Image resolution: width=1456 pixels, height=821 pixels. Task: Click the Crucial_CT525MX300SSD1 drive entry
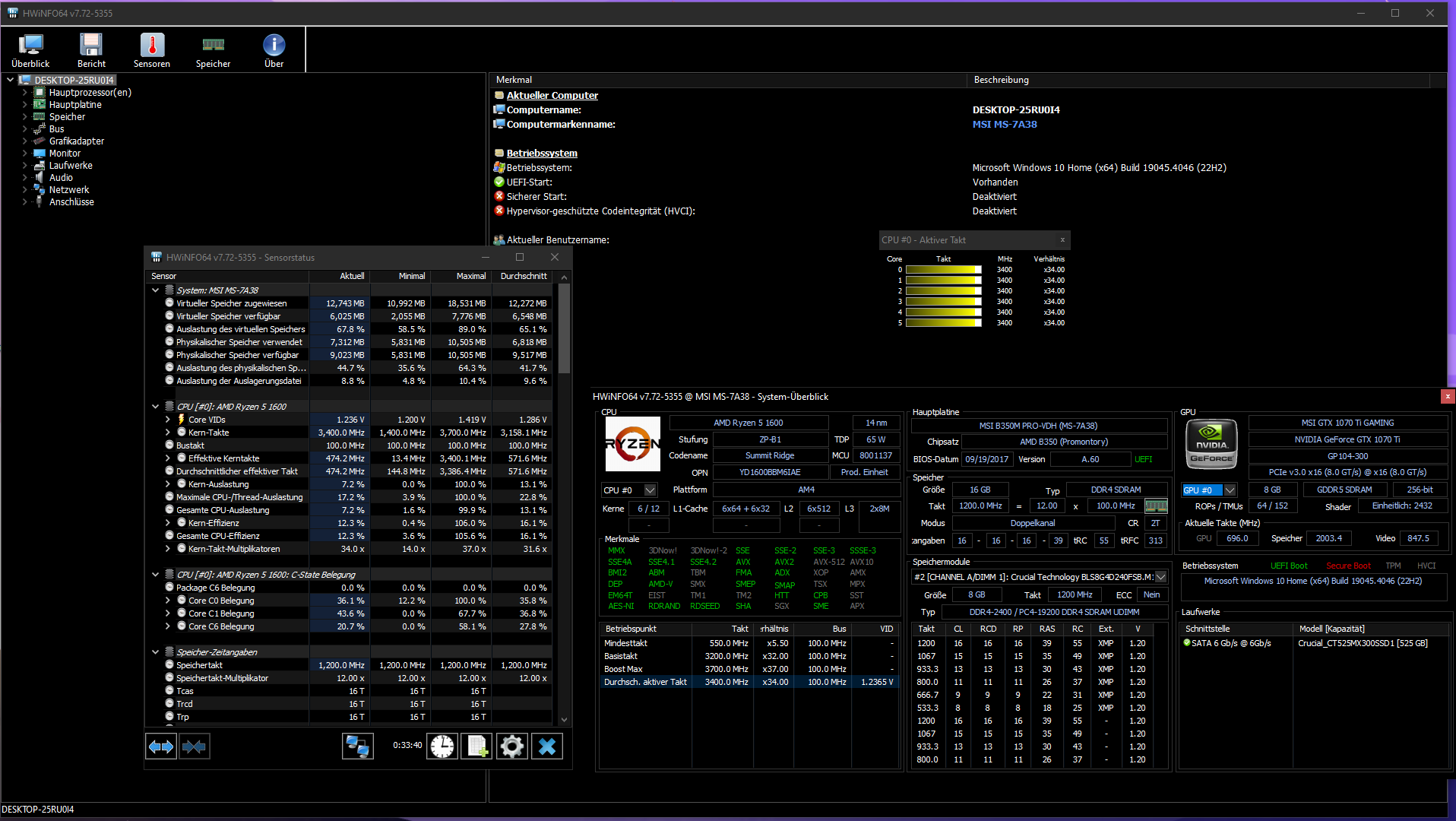1363,643
